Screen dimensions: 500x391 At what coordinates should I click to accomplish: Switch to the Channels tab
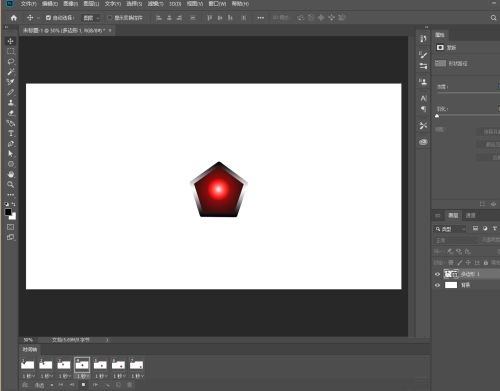point(470,216)
